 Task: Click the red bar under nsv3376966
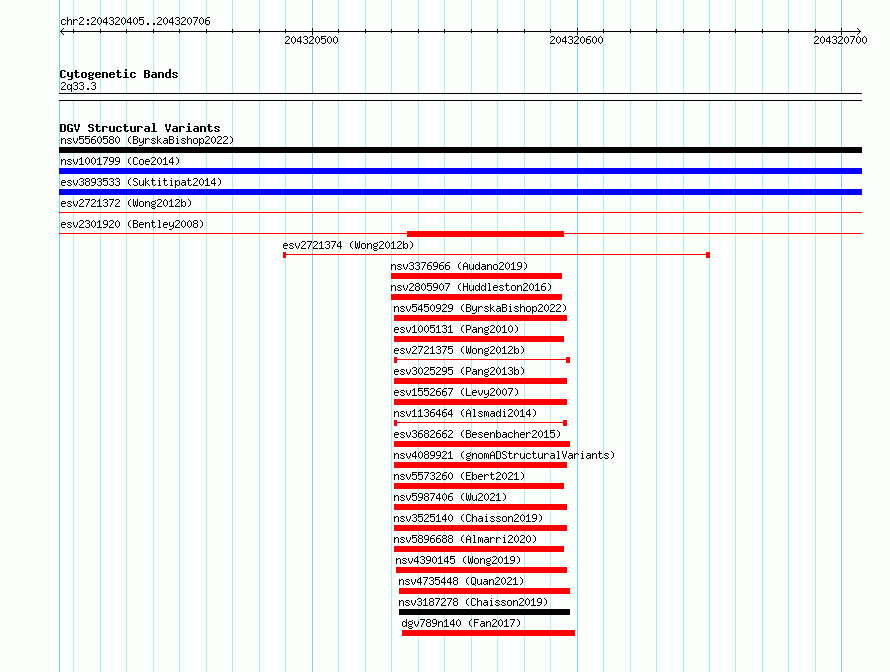[x=476, y=276]
